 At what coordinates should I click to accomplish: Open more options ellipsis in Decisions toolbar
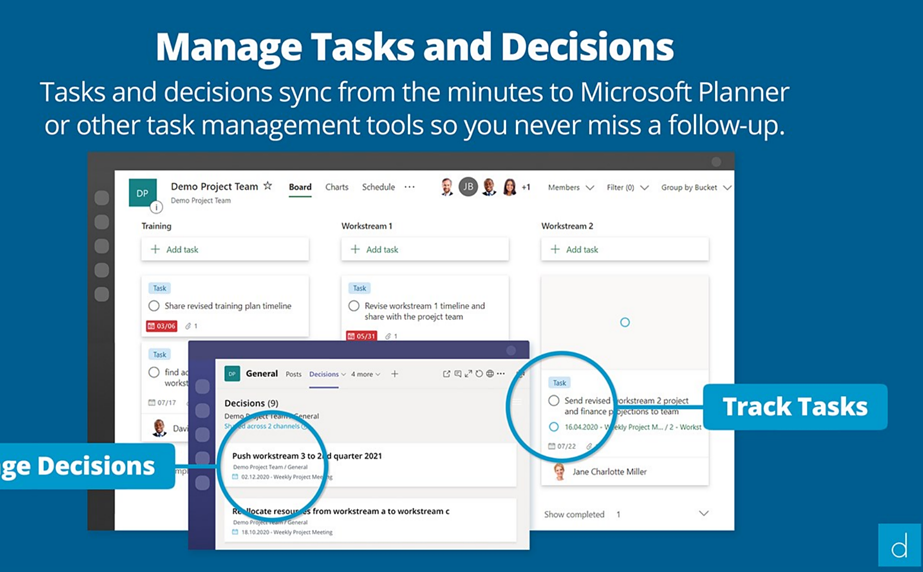tap(500, 374)
